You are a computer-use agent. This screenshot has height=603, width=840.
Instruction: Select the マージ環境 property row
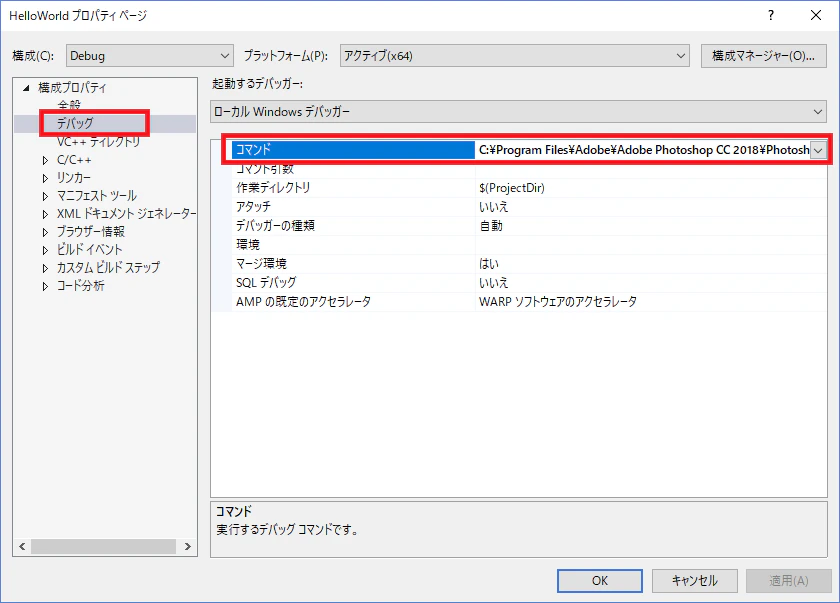click(x=354, y=264)
